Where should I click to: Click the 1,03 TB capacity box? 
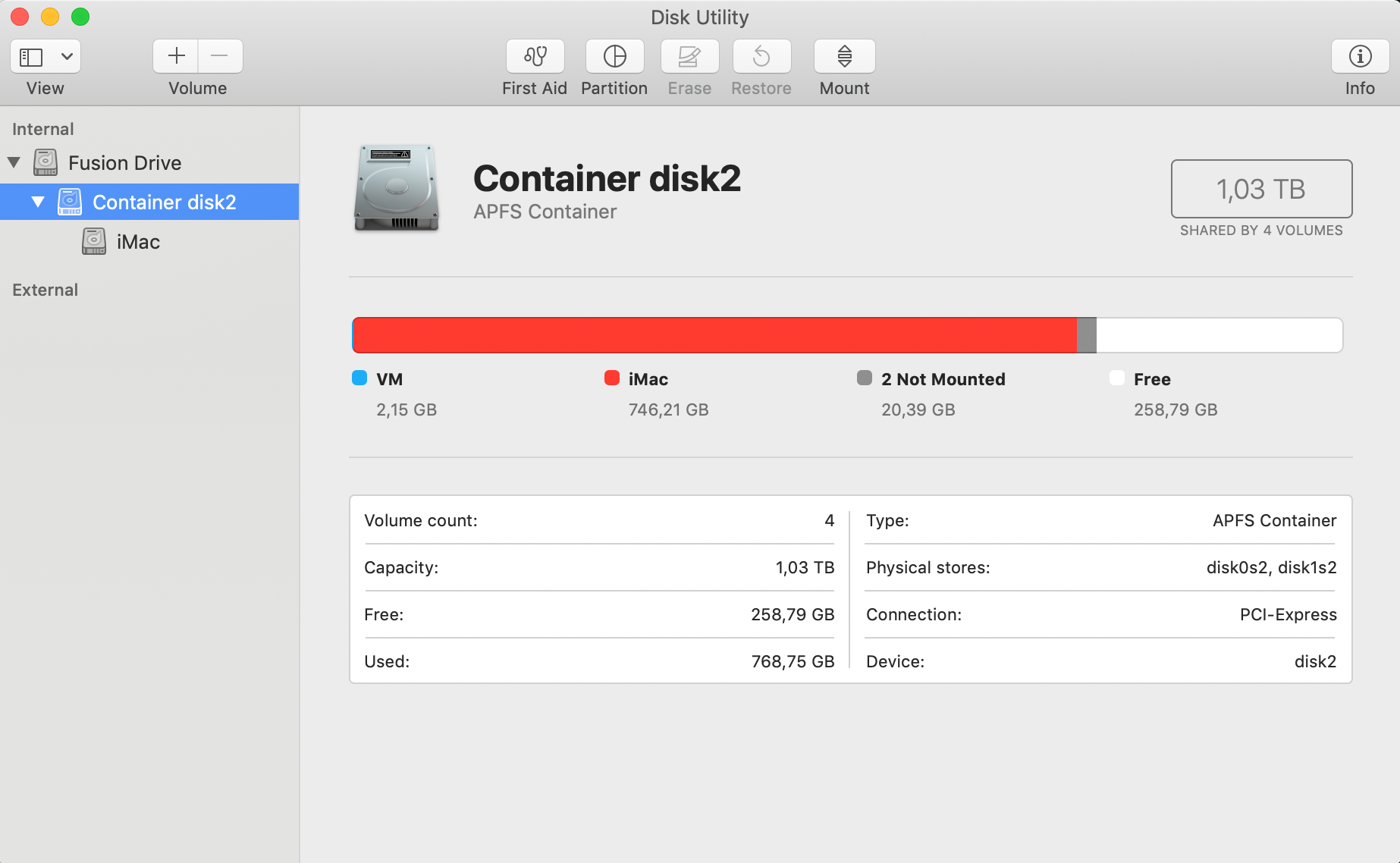[x=1260, y=189]
